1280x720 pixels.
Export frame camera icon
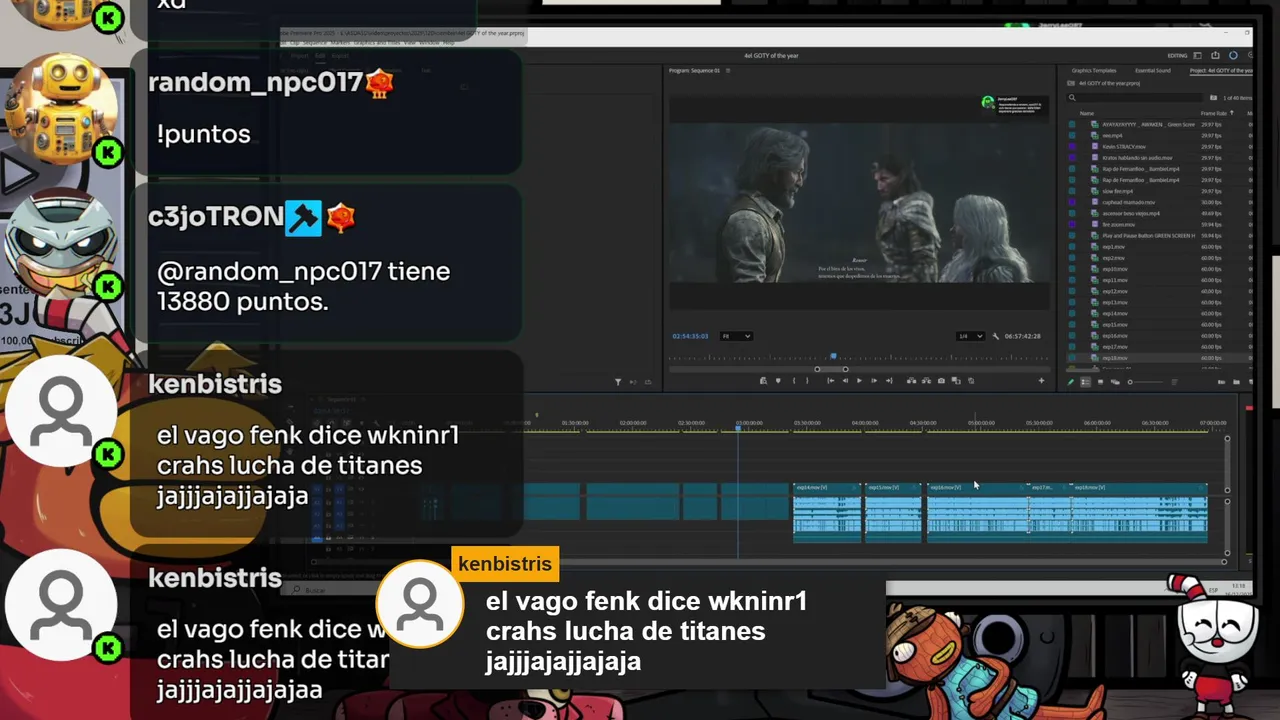pyautogui.click(x=941, y=380)
